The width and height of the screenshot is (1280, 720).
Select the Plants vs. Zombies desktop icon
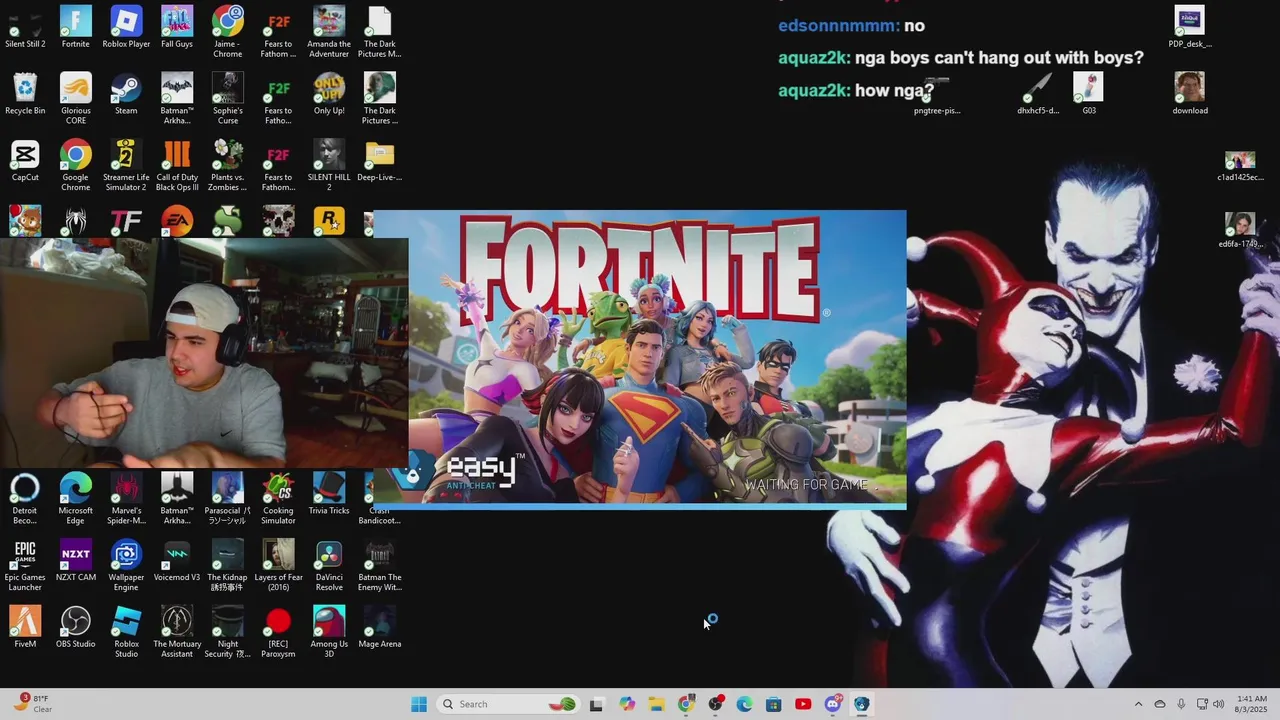[x=228, y=165]
